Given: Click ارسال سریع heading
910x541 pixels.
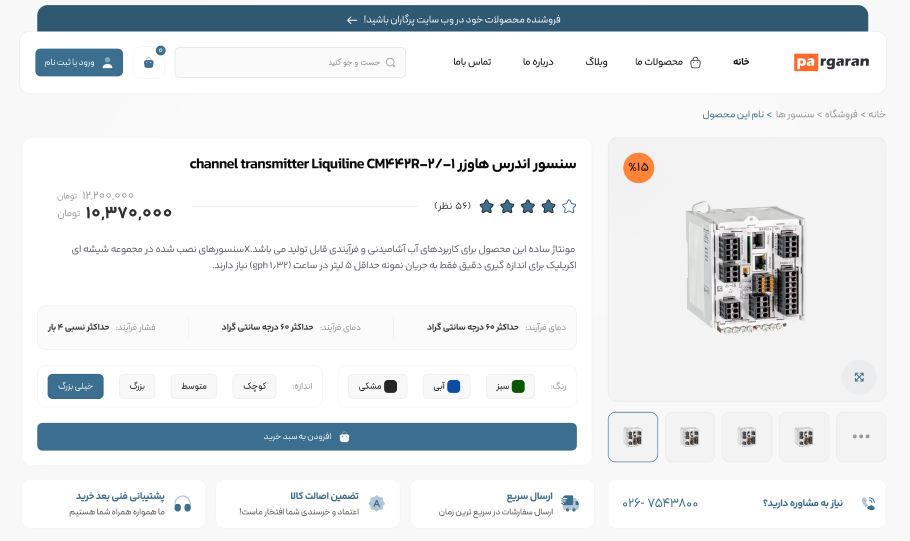Looking at the screenshot, I should pos(529,497).
